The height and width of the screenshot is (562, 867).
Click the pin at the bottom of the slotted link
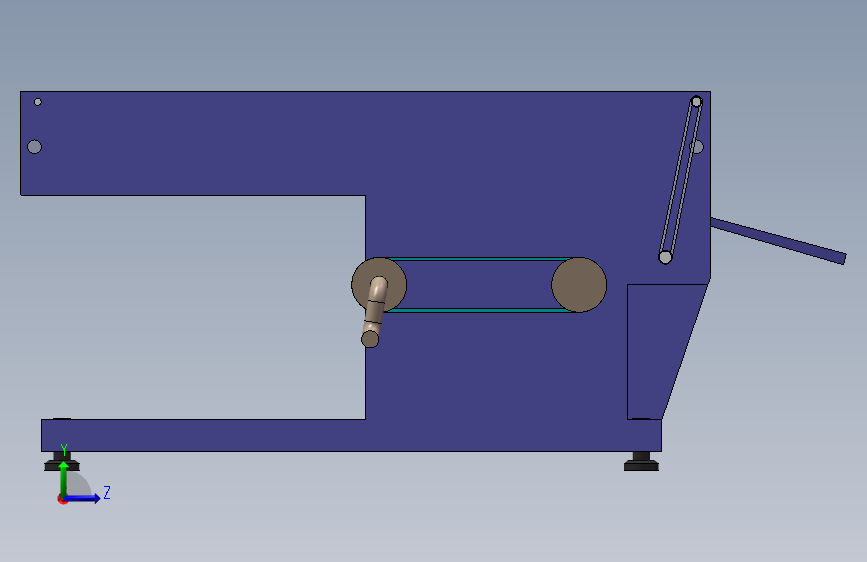coord(665,257)
